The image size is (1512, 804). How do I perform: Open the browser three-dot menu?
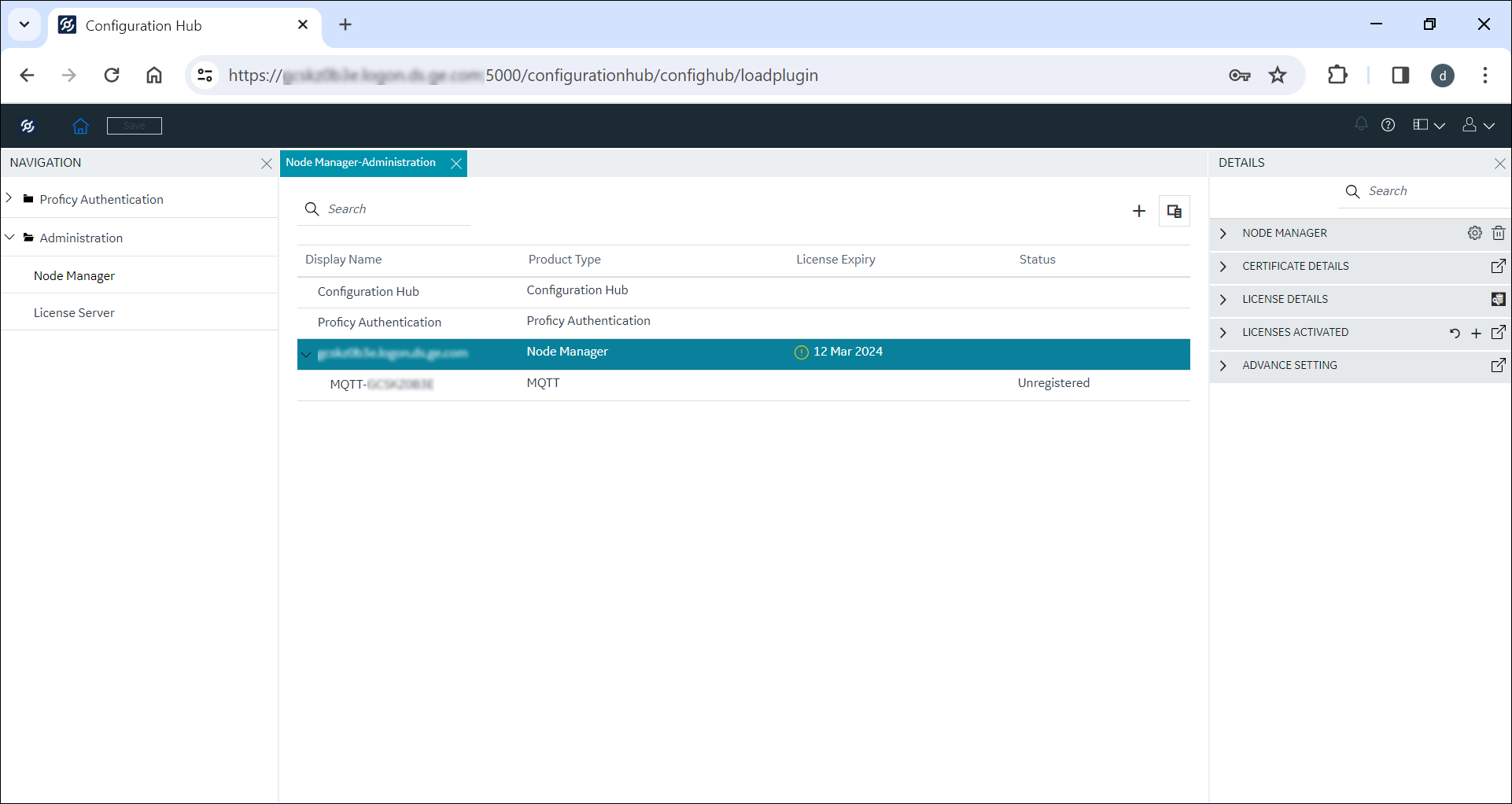click(1485, 76)
